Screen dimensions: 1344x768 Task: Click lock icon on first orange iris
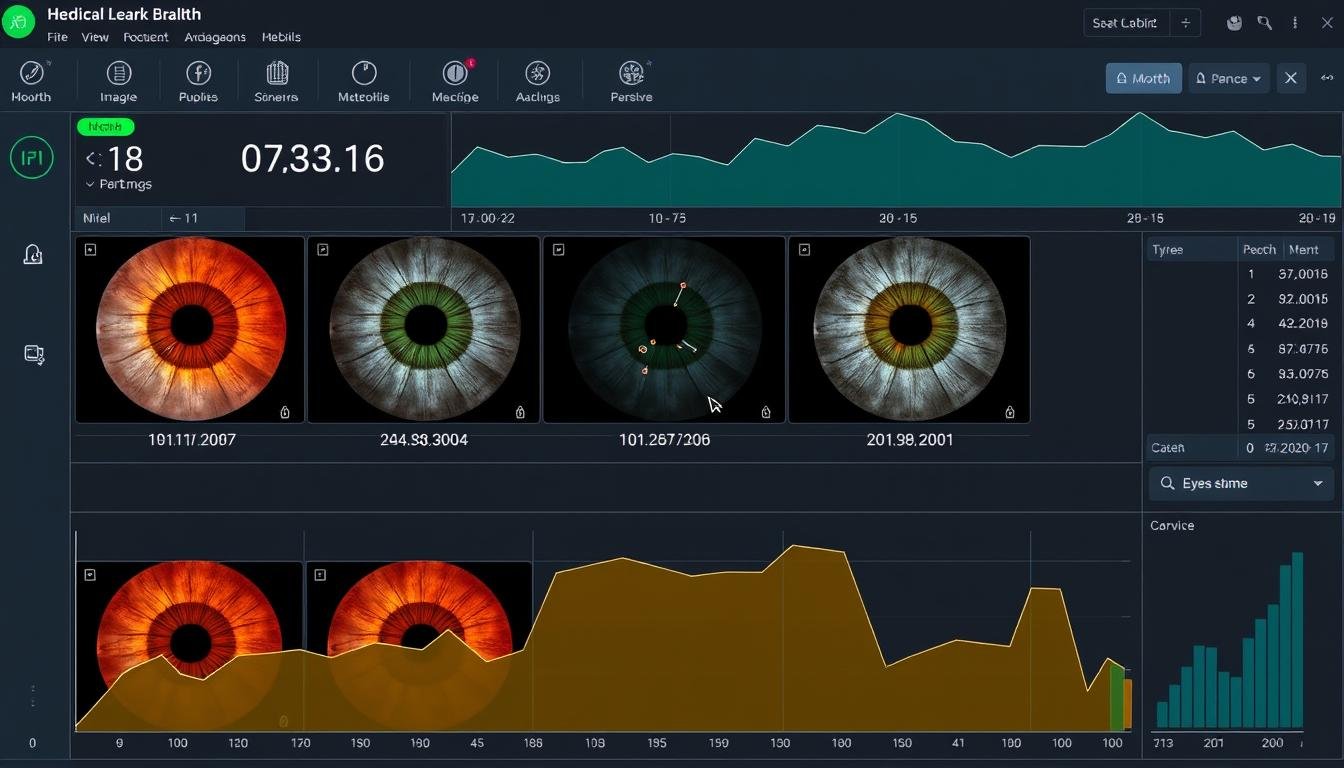pyautogui.click(x=284, y=412)
